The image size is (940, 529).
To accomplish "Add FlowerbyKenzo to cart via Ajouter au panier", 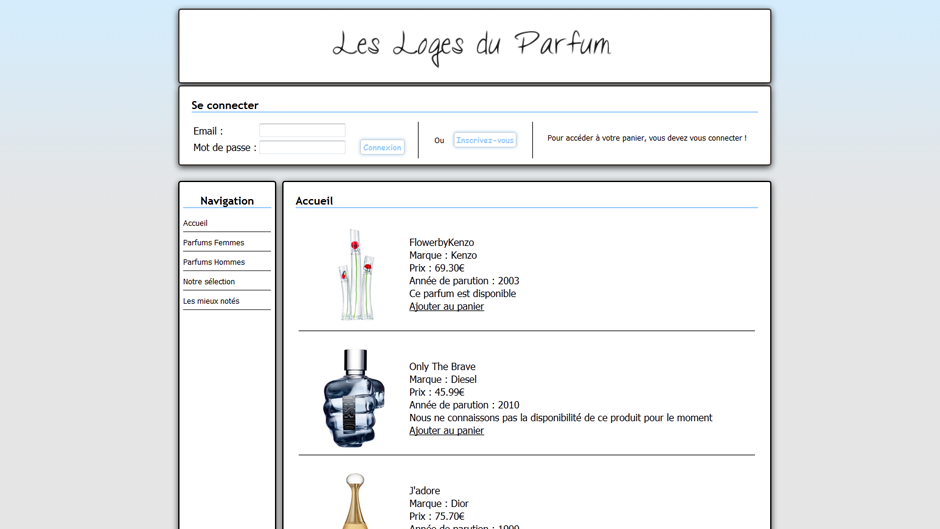I will click(x=446, y=306).
